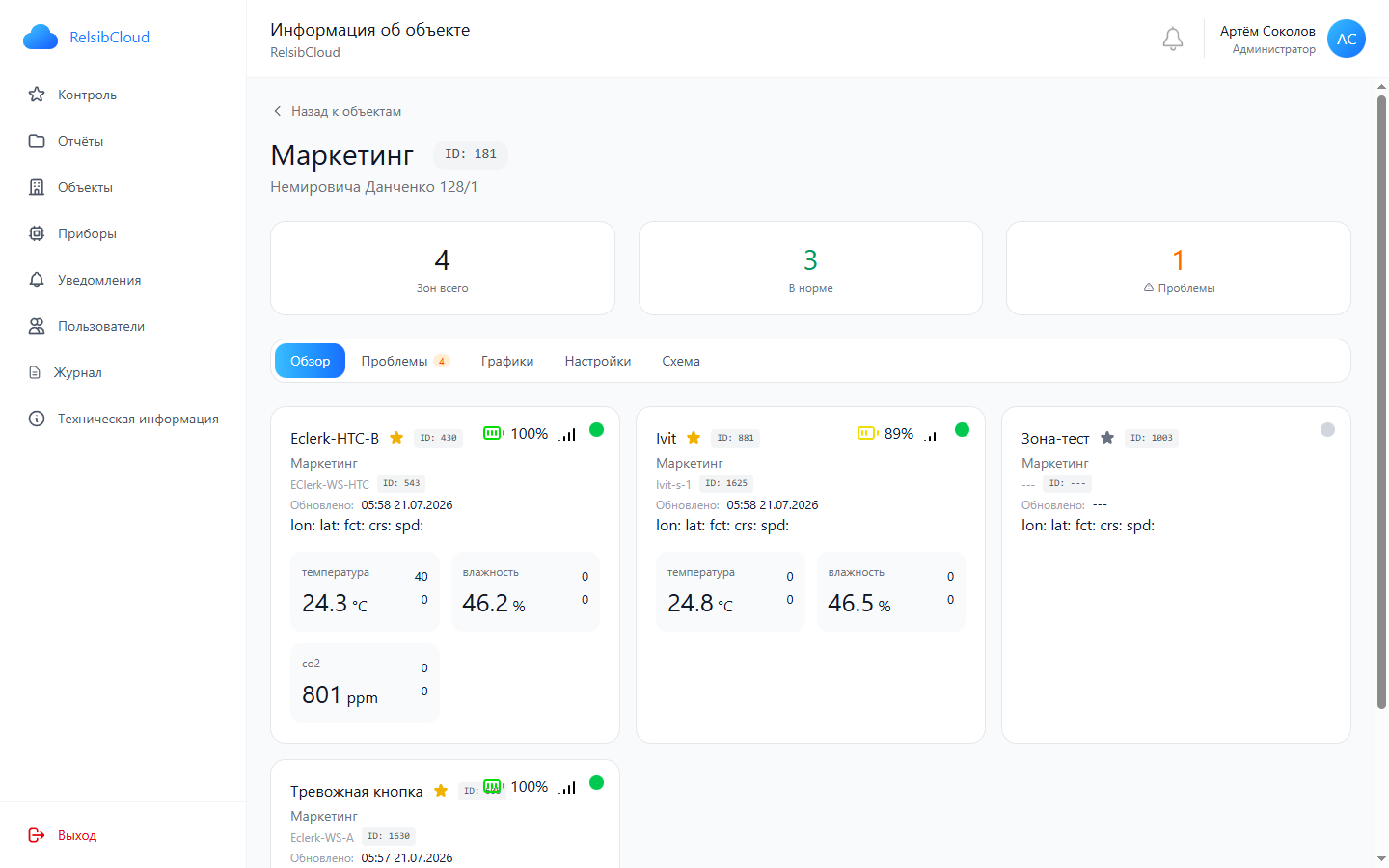Click the back chevron before Назад к объектам

point(278,111)
